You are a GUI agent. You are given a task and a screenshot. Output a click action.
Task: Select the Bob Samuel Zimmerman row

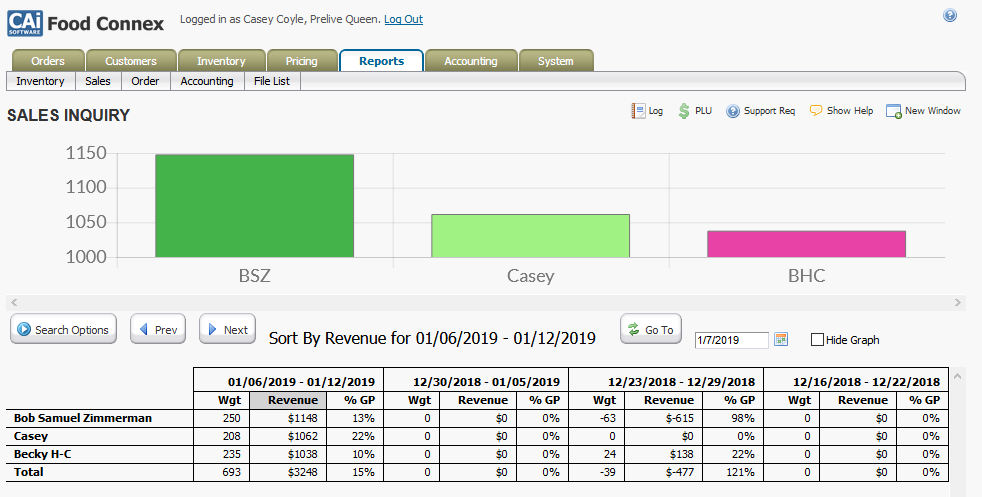83,418
